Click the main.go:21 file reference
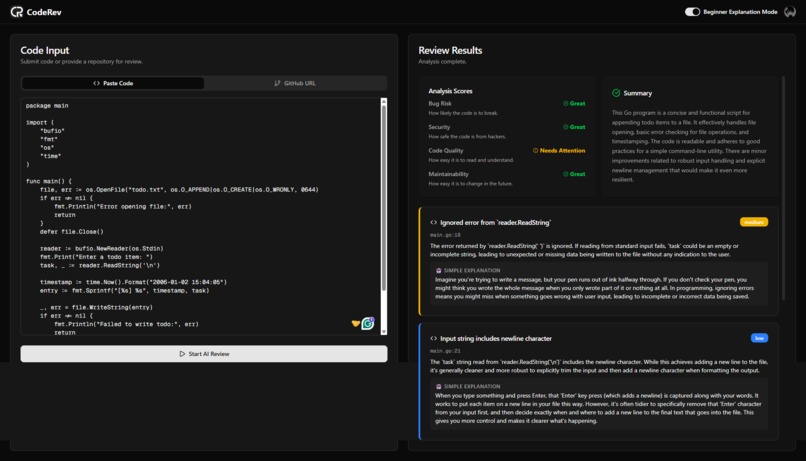Screen dimensions: 806x461 tap(445, 351)
